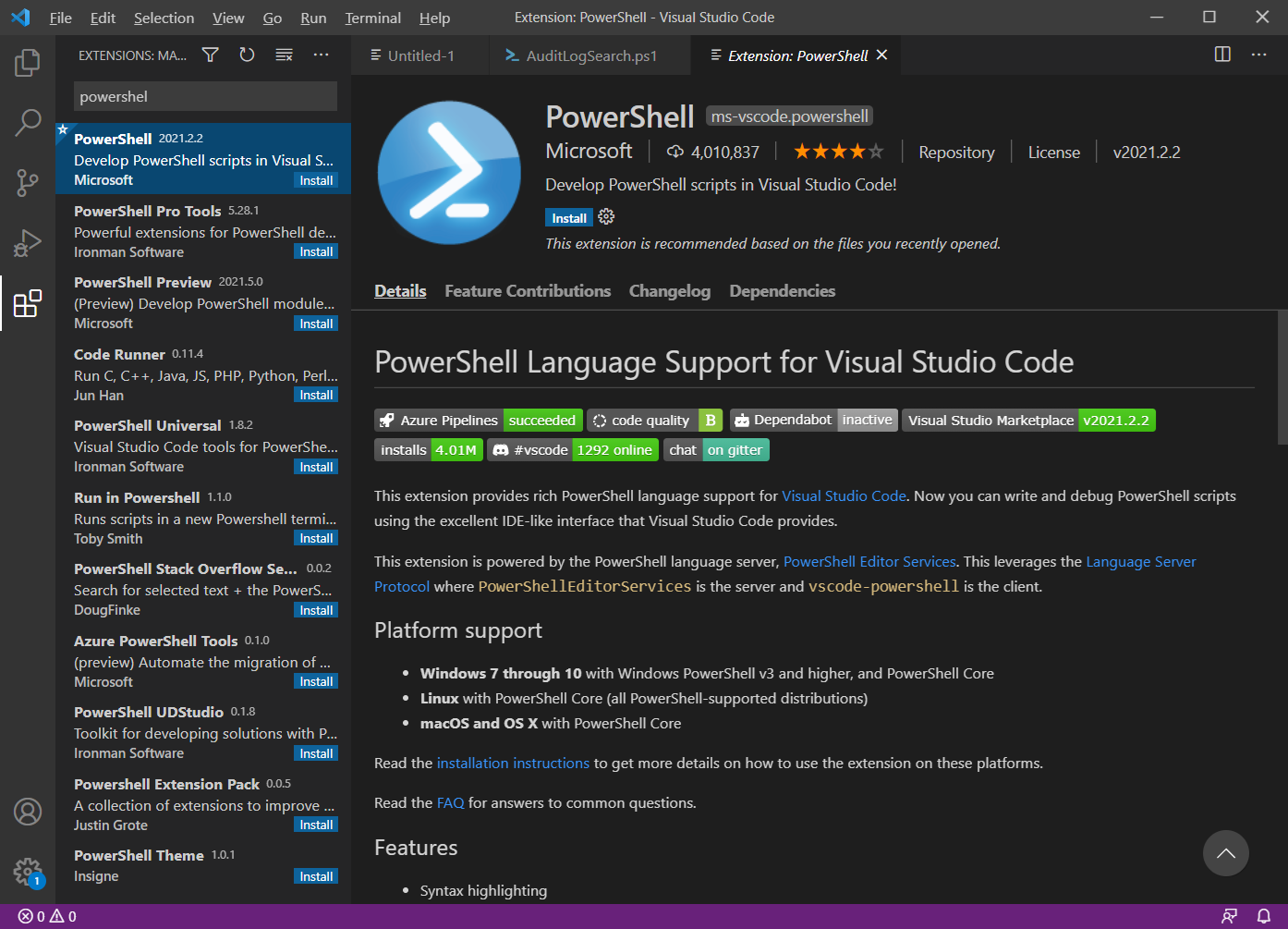Click the extension rating stars
1288x929 pixels.
(838, 152)
